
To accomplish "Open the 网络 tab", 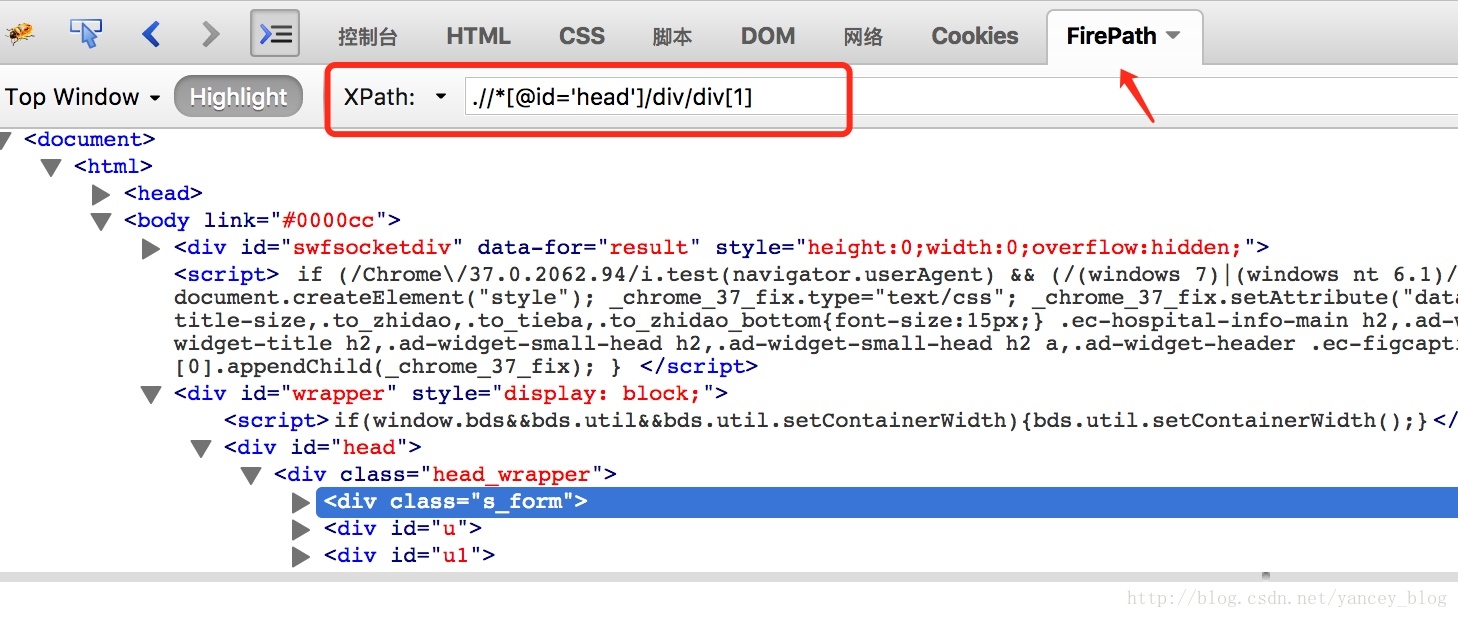I will click(863, 37).
